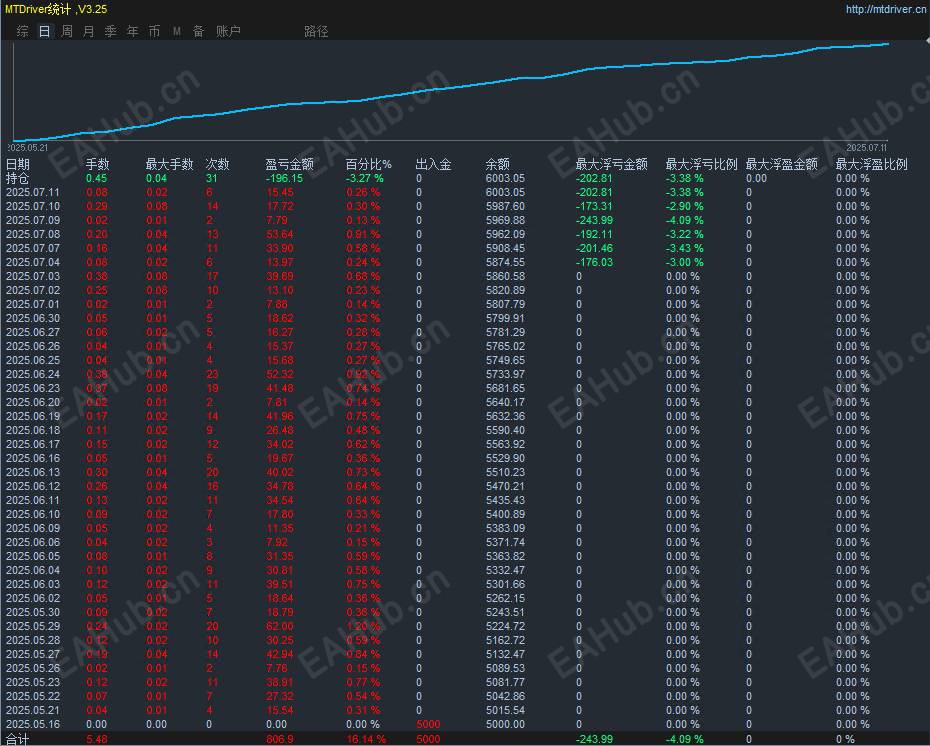The width and height of the screenshot is (930, 746).
Task: Select the 2025.07.09 date row
Action: coord(33,220)
